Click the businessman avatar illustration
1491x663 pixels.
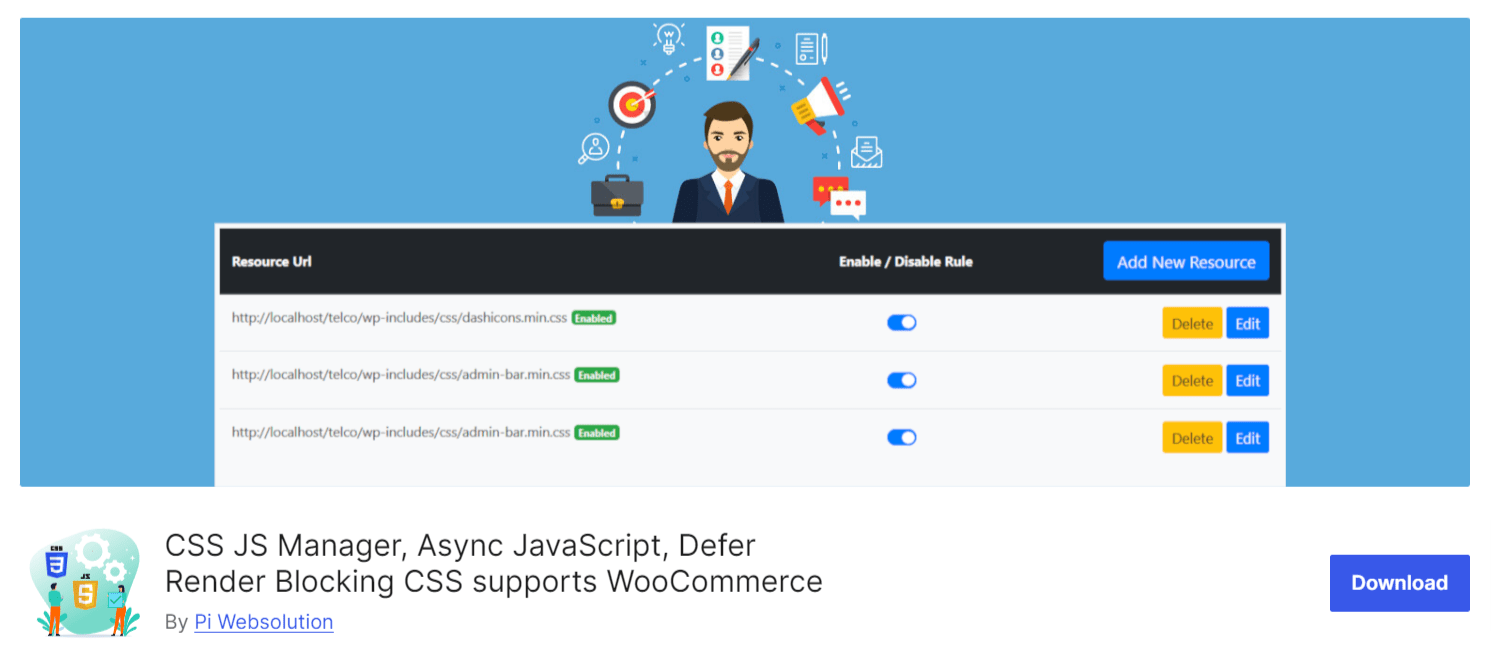(x=727, y=165)
